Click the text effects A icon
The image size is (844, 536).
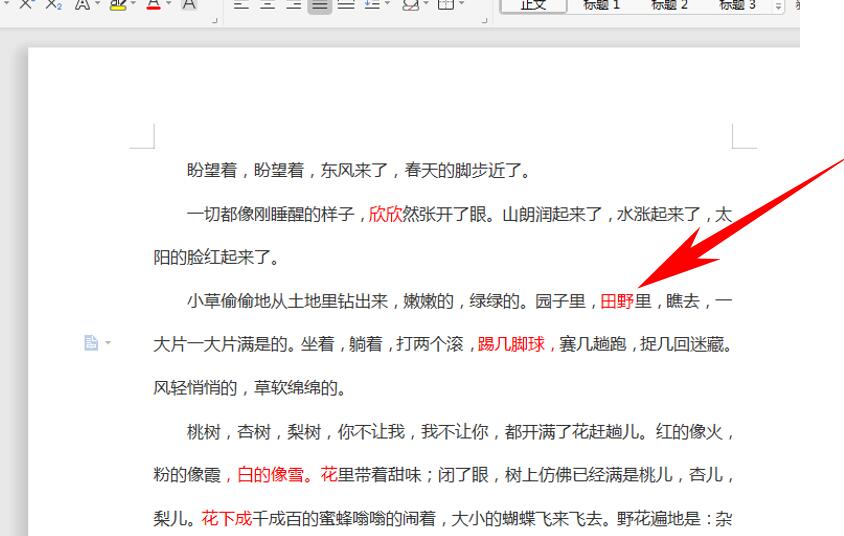tap(79, 6)
